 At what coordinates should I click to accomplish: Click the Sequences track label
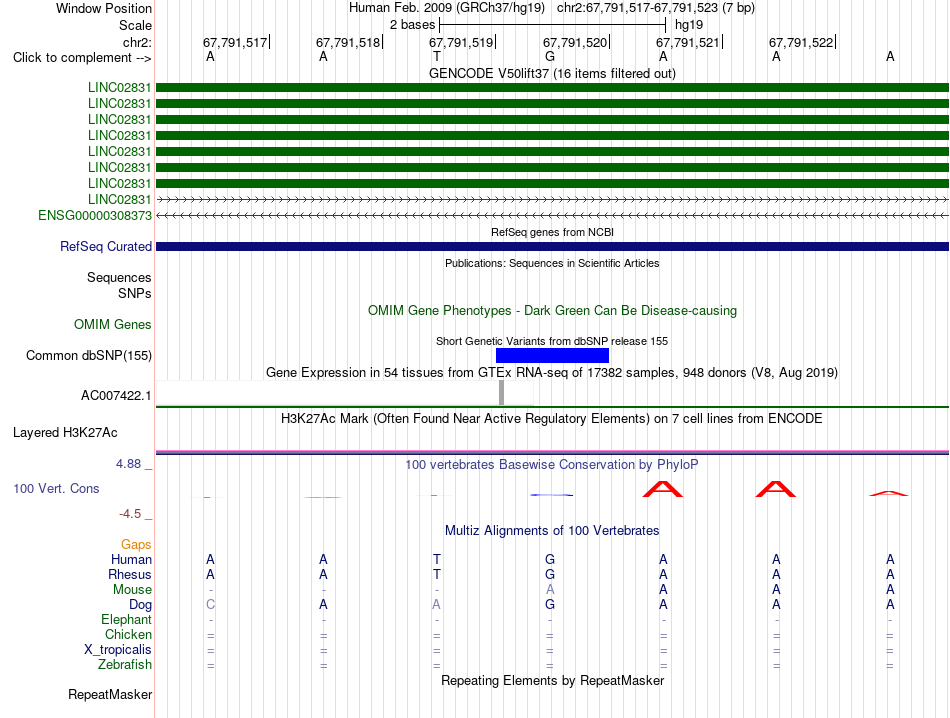(x=119, y=278)
